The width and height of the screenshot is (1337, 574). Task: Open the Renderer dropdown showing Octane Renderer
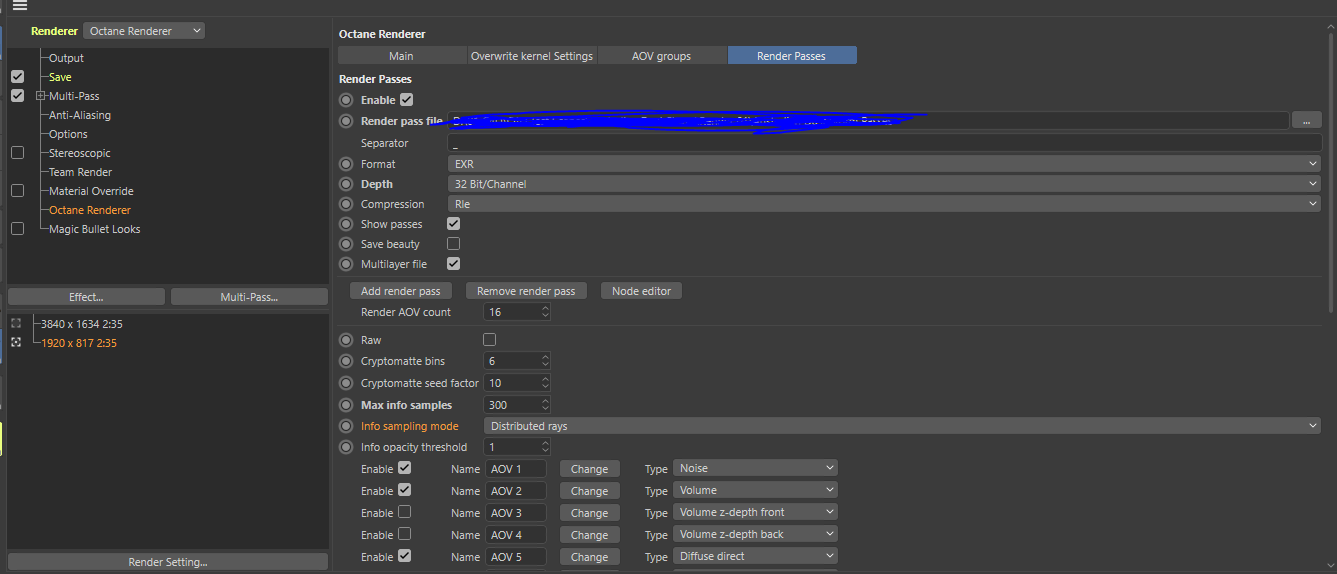(x=144, y=31)
